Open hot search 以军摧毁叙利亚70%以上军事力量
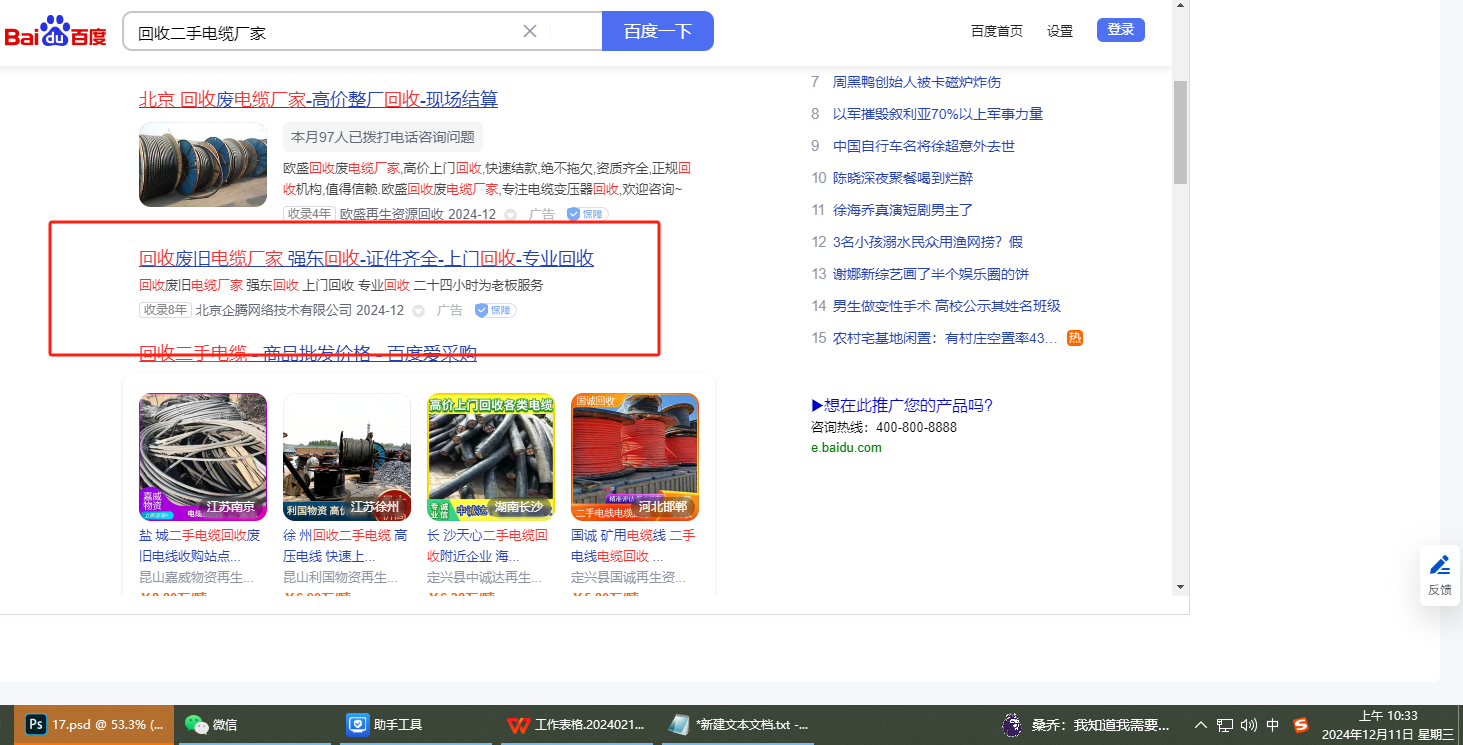This screenshot has height=745, width=1463. (x=938, y=114)
